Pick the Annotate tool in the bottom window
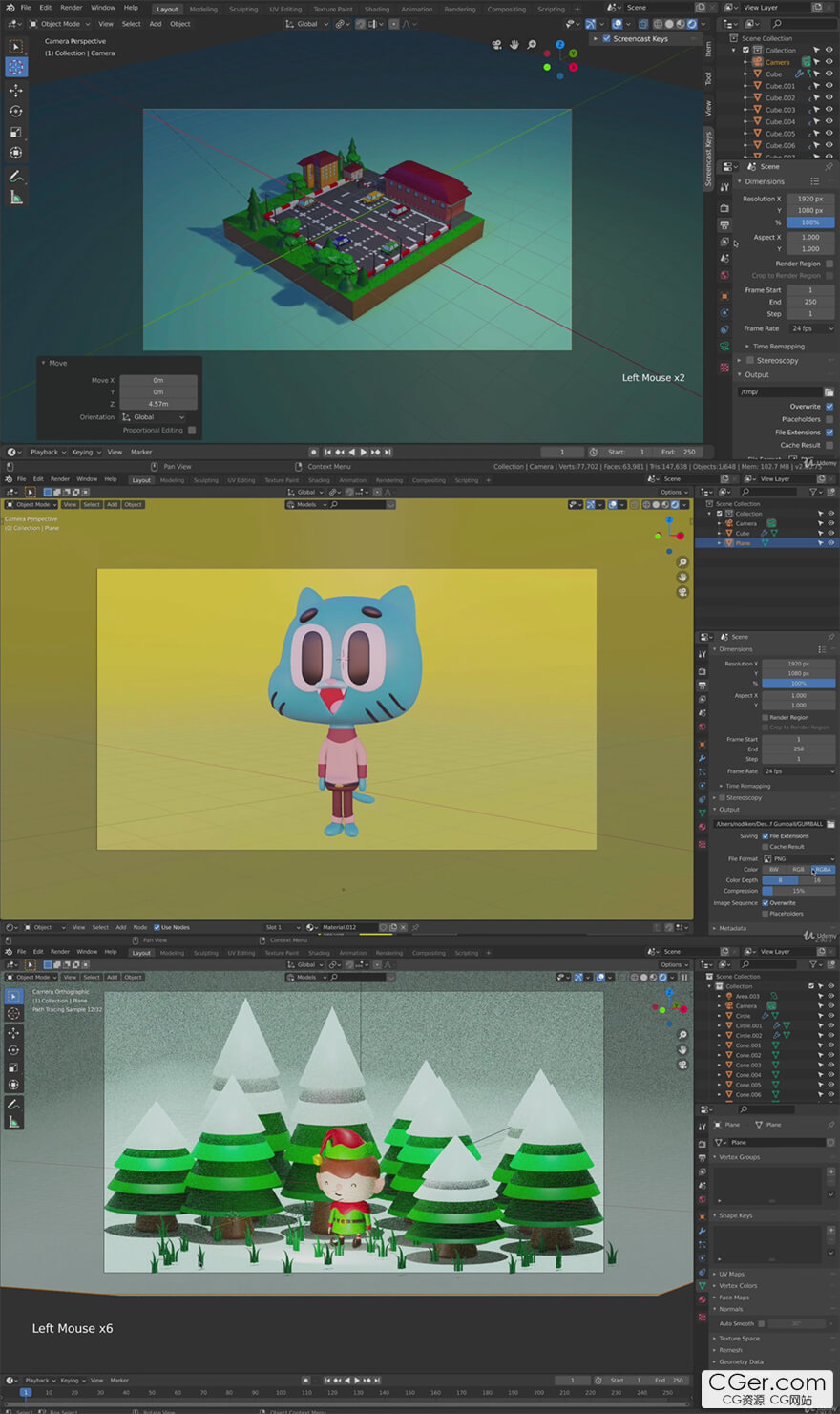 pyautogui.click(x=13, y=1104)
